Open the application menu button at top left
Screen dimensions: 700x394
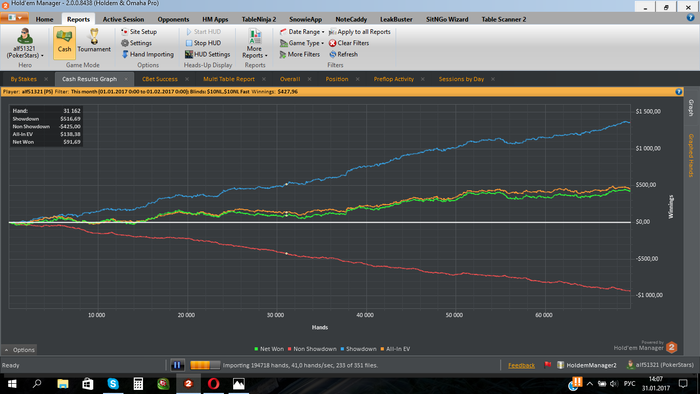click(x=15, y=18)
